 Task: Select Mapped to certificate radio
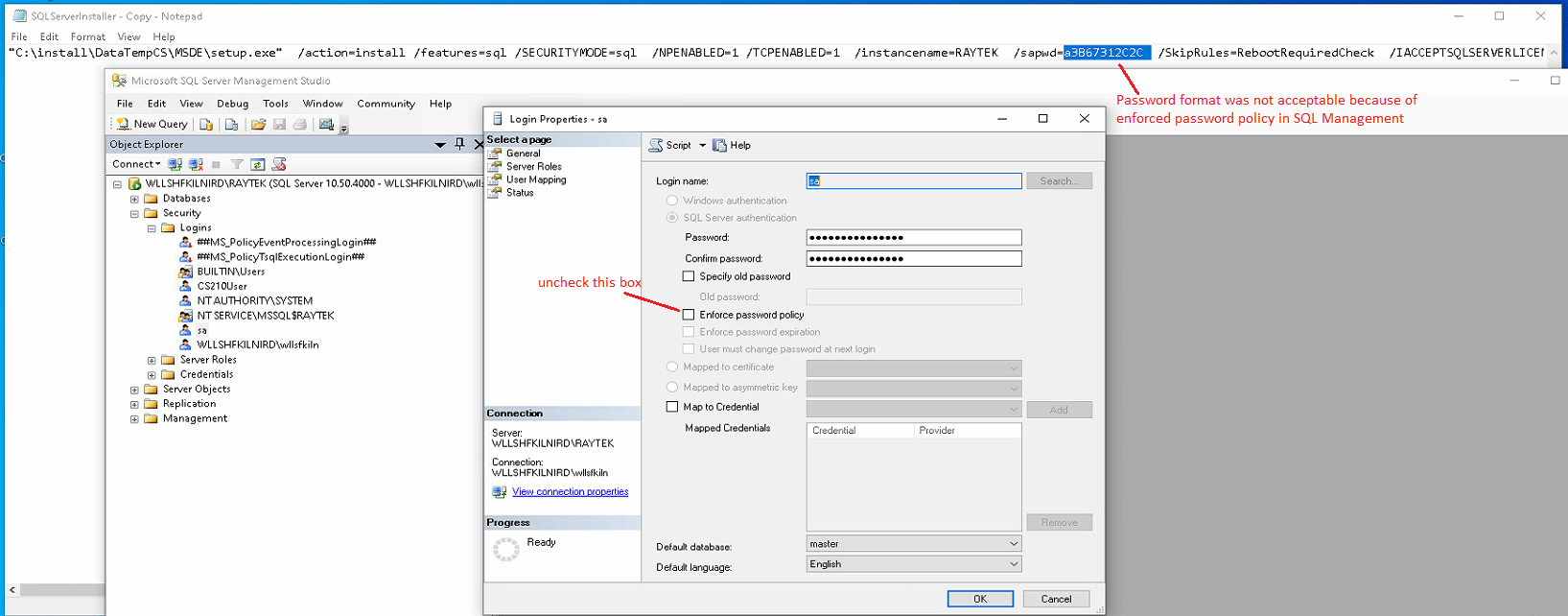point(672,367)
